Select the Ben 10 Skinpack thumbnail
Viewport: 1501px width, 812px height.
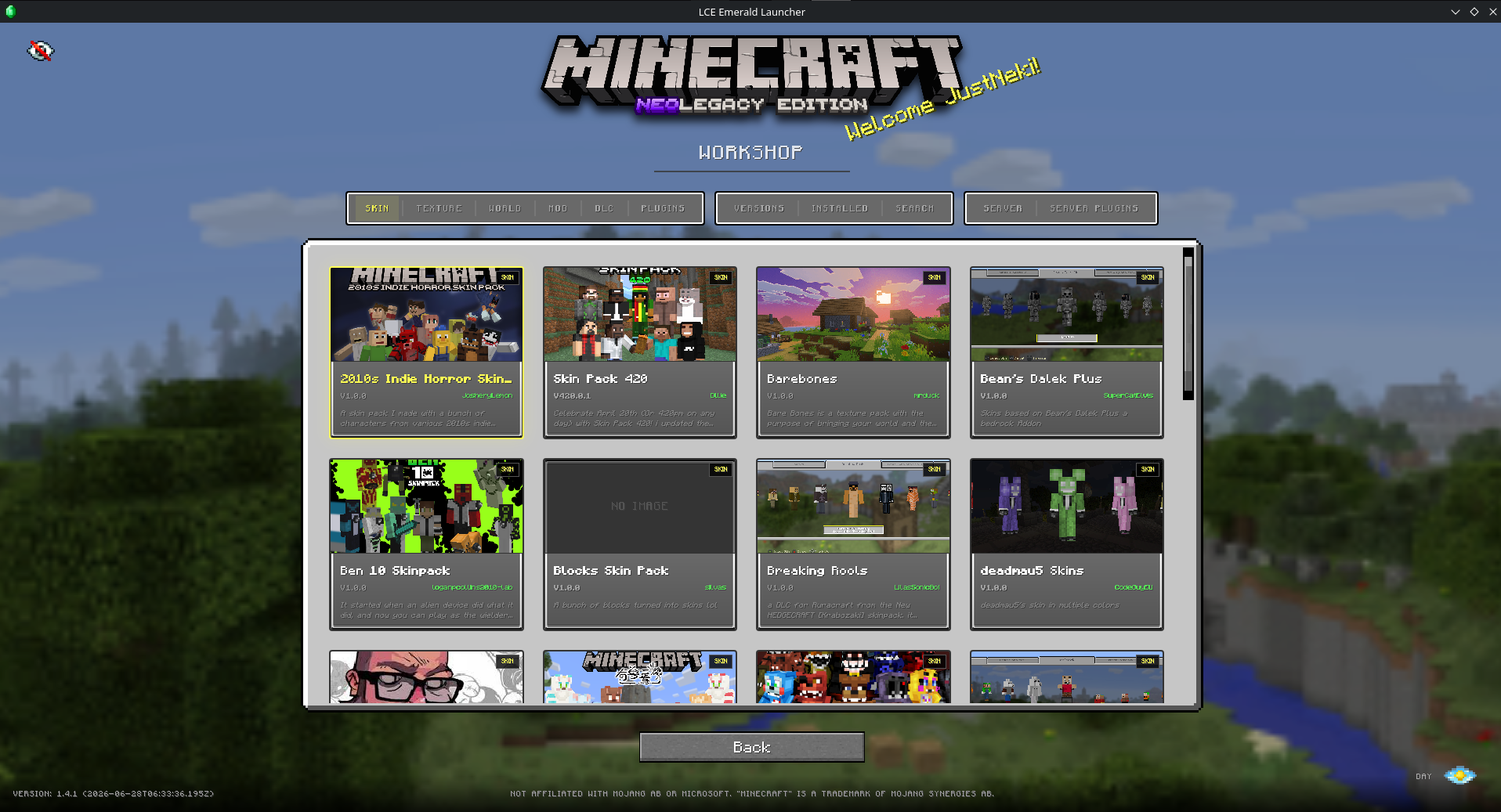[427, 507]
